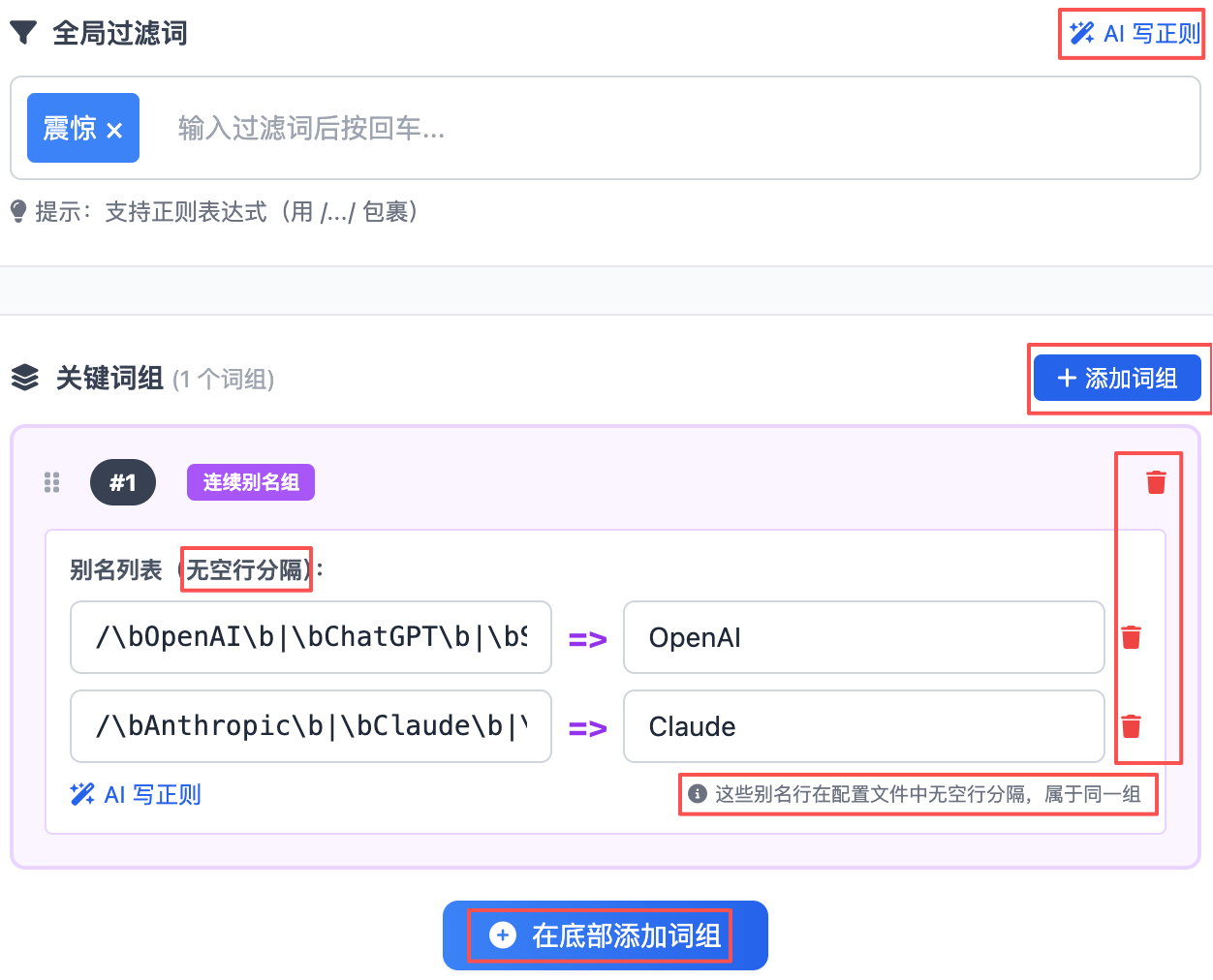Edit the OpenAI regex pattern field

[311, 637]
